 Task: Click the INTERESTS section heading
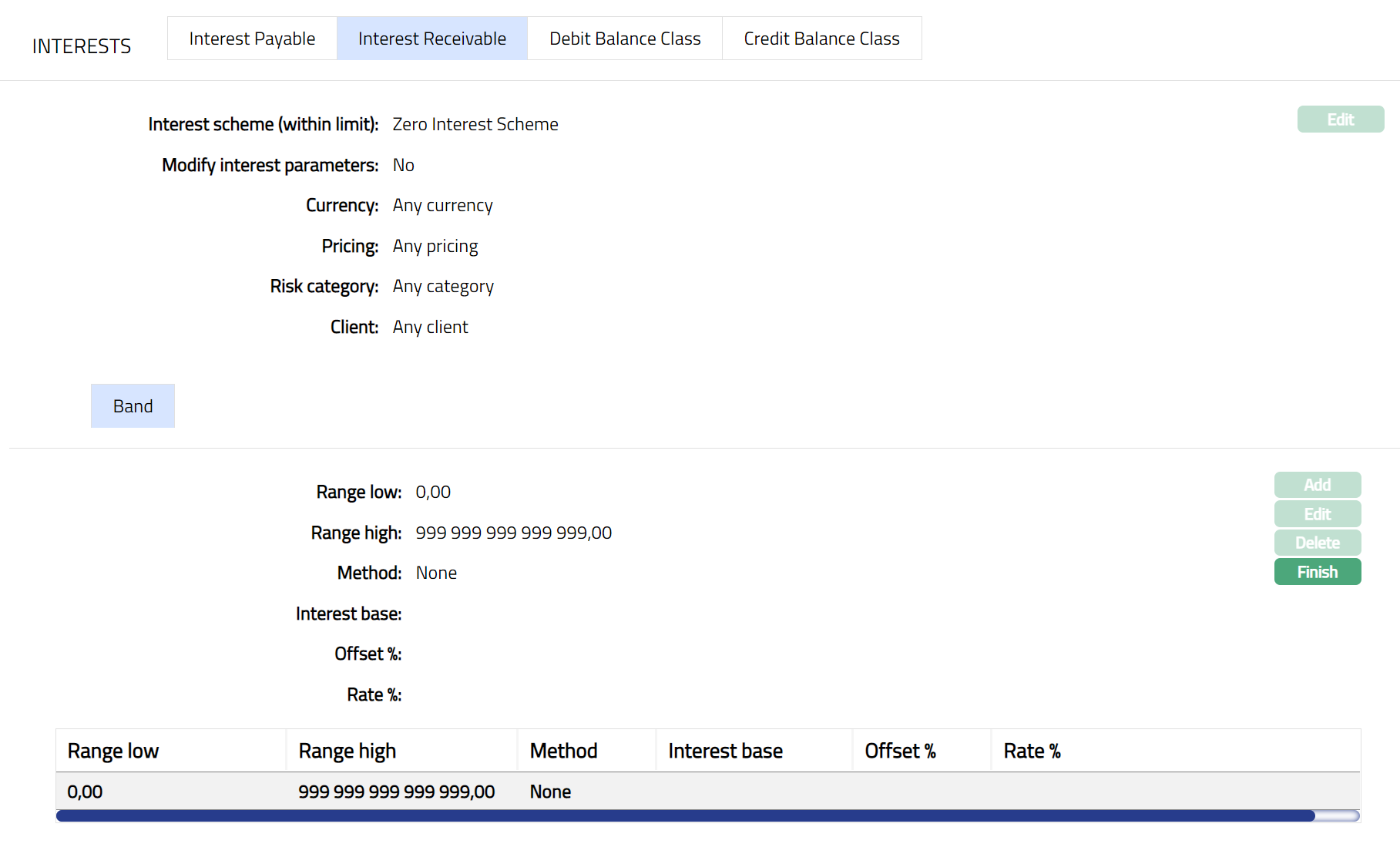[x=82, y=46]
